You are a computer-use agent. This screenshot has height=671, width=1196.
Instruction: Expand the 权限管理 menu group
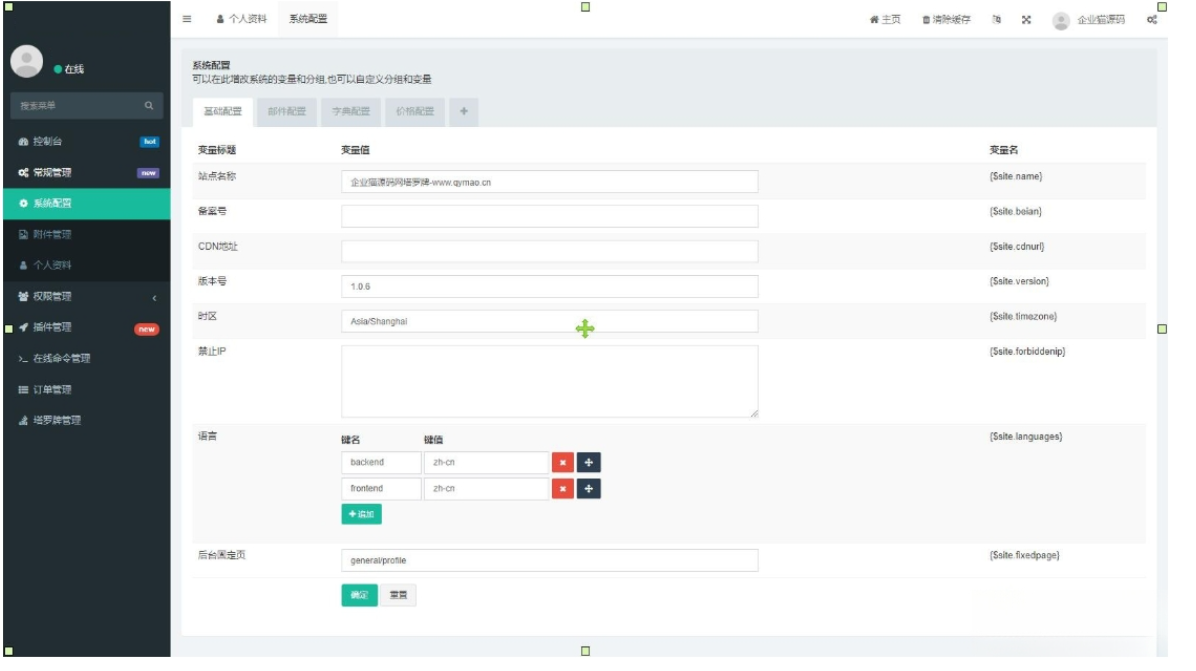[x=86, y=297]
